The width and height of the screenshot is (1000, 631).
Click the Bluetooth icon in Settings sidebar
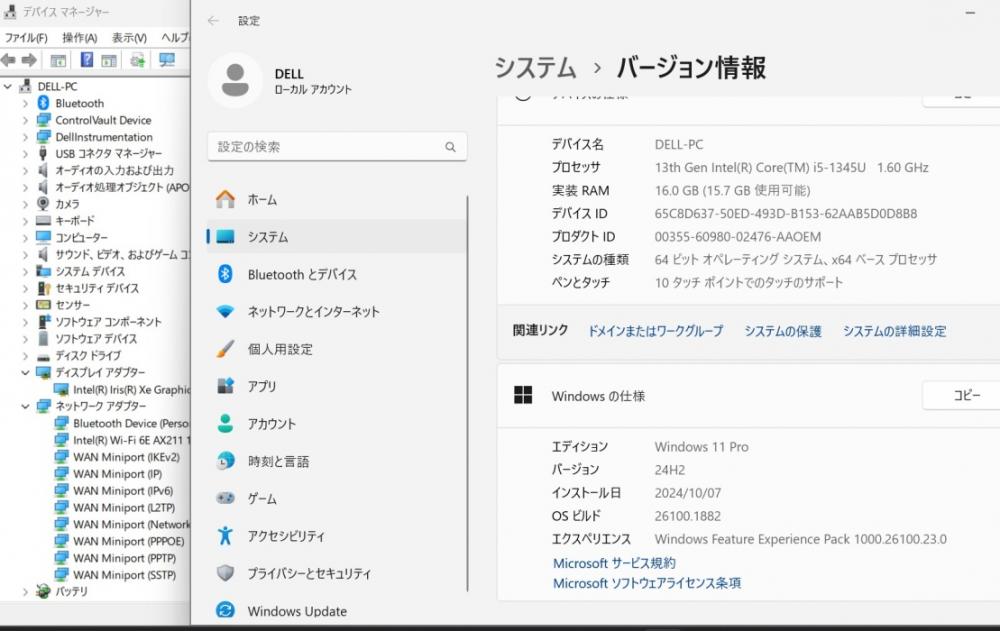[x=225, y=274]
